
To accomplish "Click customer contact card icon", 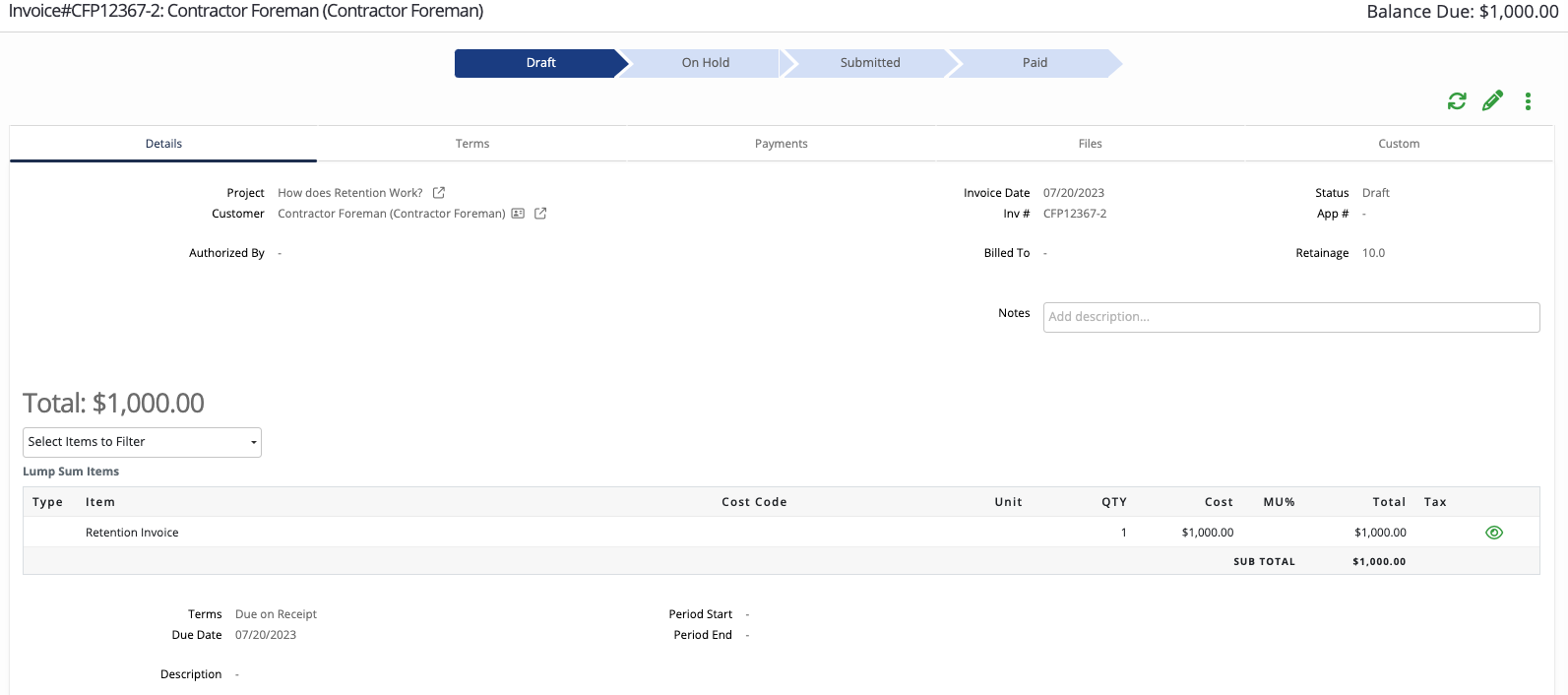I will pos(518,214).
